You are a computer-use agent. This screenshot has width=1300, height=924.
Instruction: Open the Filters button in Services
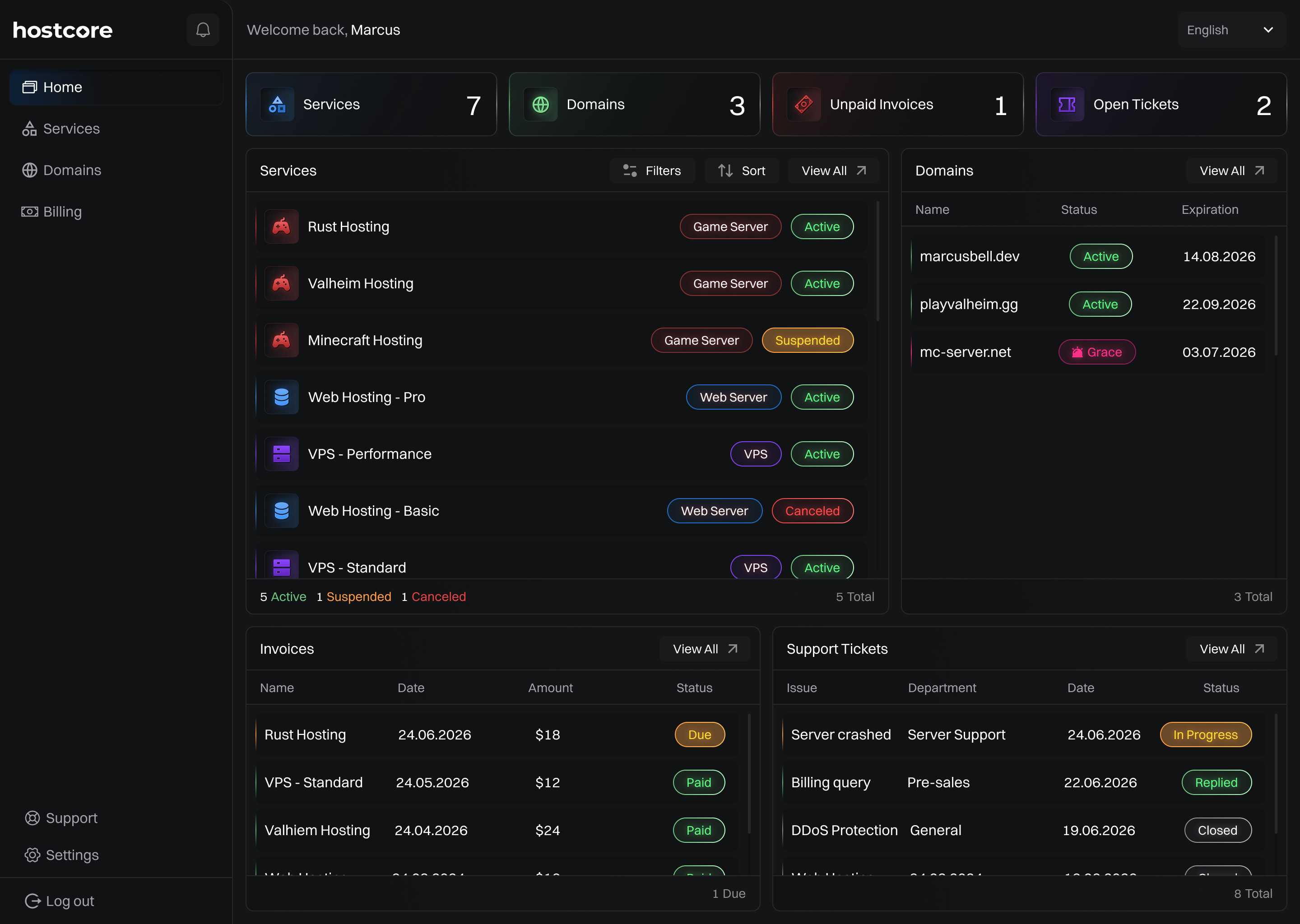[652, 171]
